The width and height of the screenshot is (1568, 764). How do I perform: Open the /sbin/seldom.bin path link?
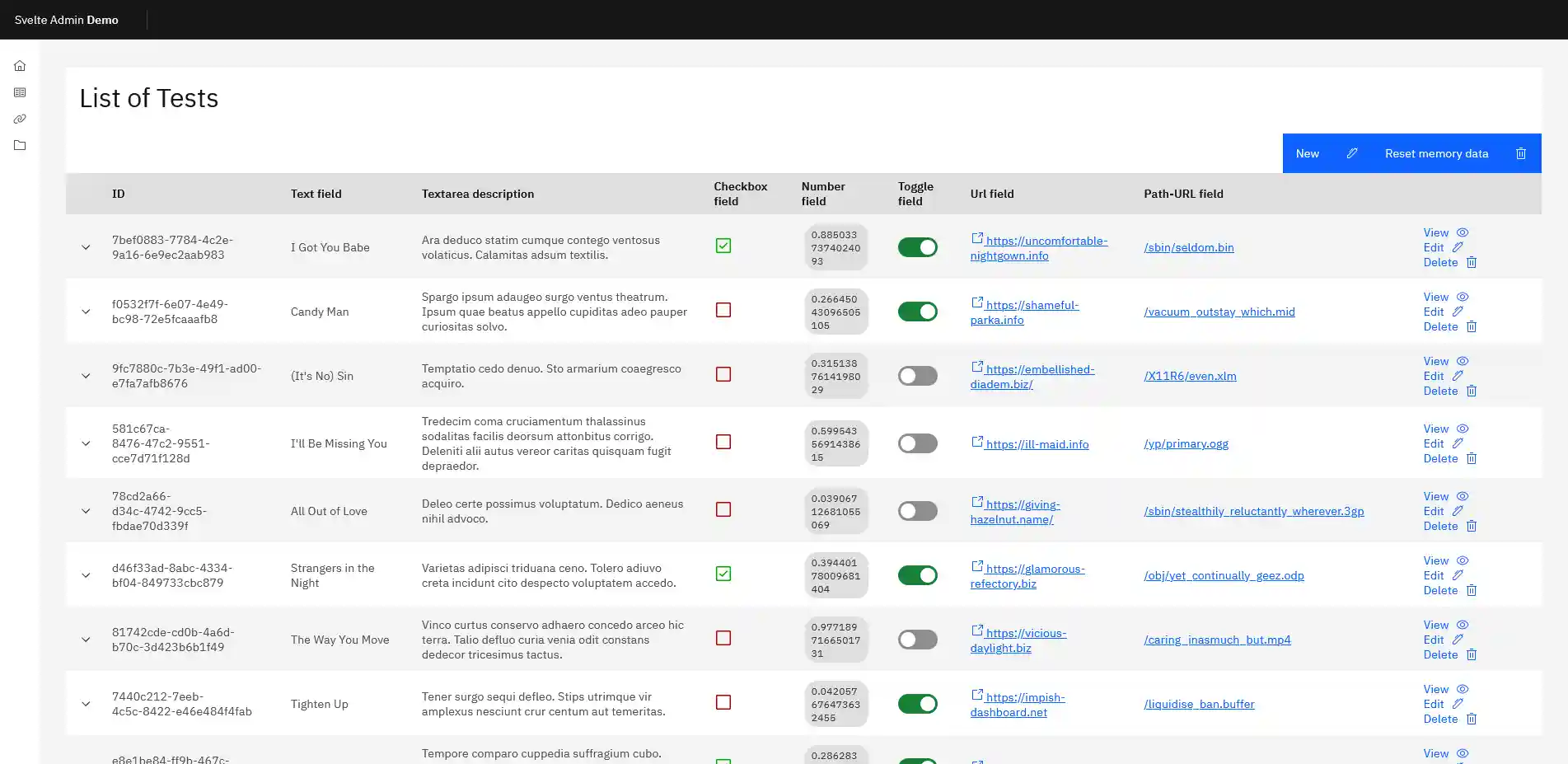[1189, 246]
